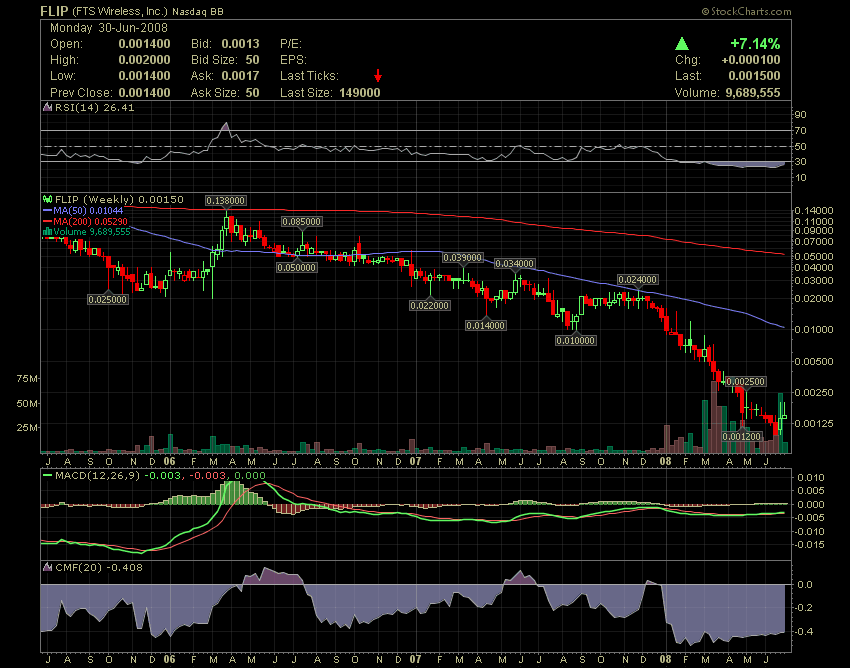The height and width of the screenshot is (668, 850).
Task: Click the 30 level on RSI axis
Action: tap(801, 162)
